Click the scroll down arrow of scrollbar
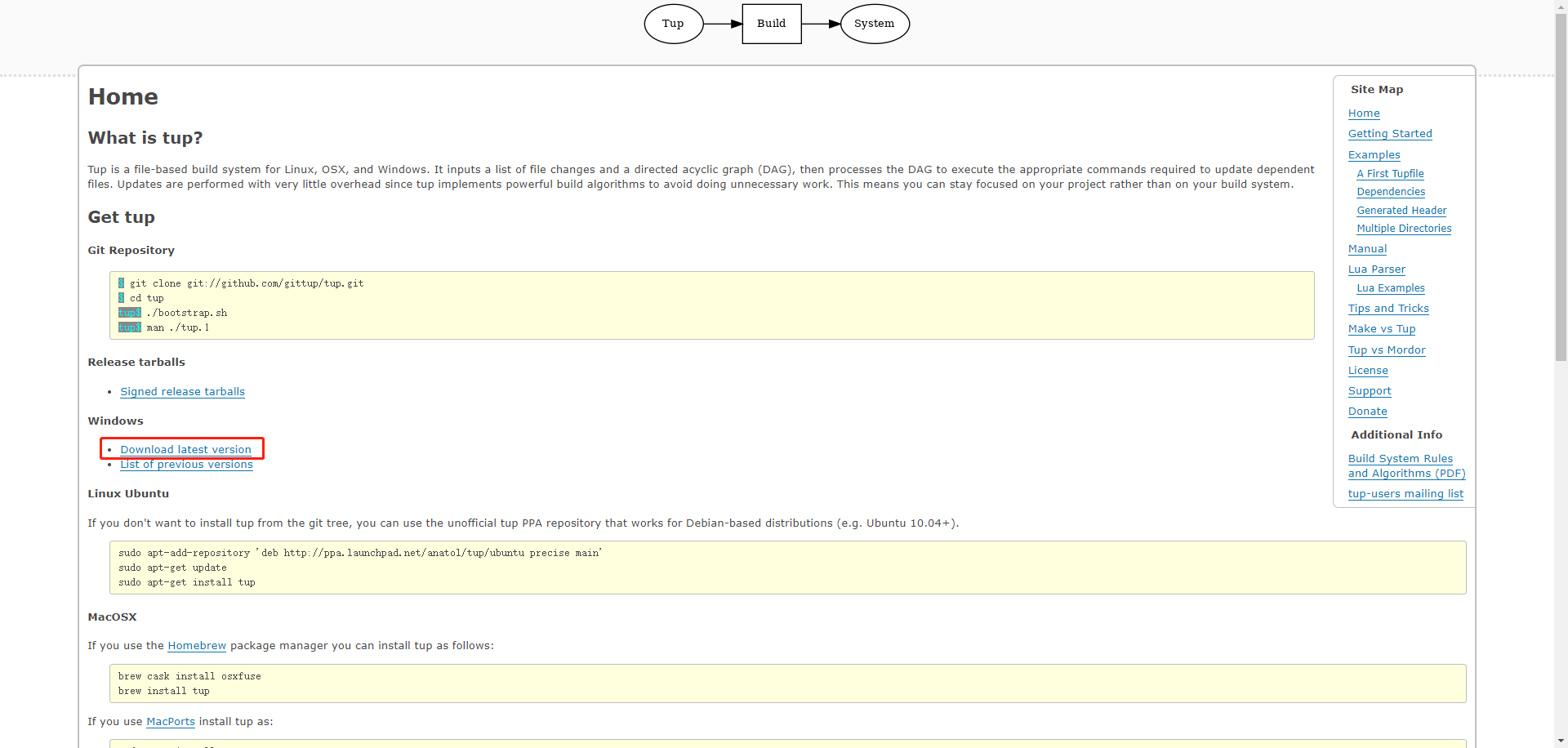The width and height of the screenshot is (1568, 748). (1561, 741)
